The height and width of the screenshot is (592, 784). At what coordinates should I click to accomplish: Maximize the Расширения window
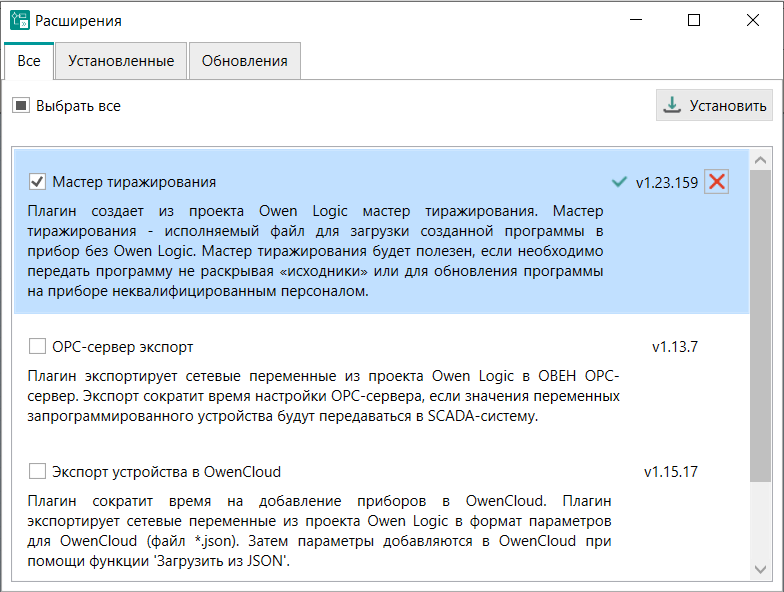(694, 20)
